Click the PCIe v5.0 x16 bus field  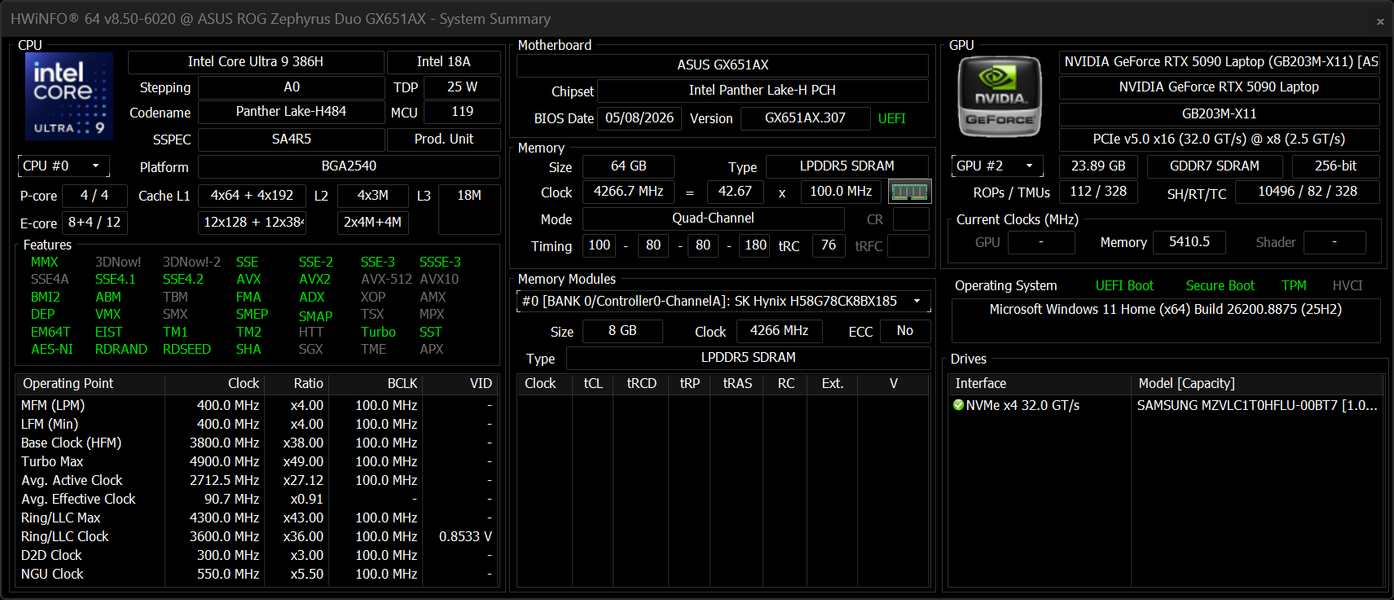click(x=1219, y=139)
